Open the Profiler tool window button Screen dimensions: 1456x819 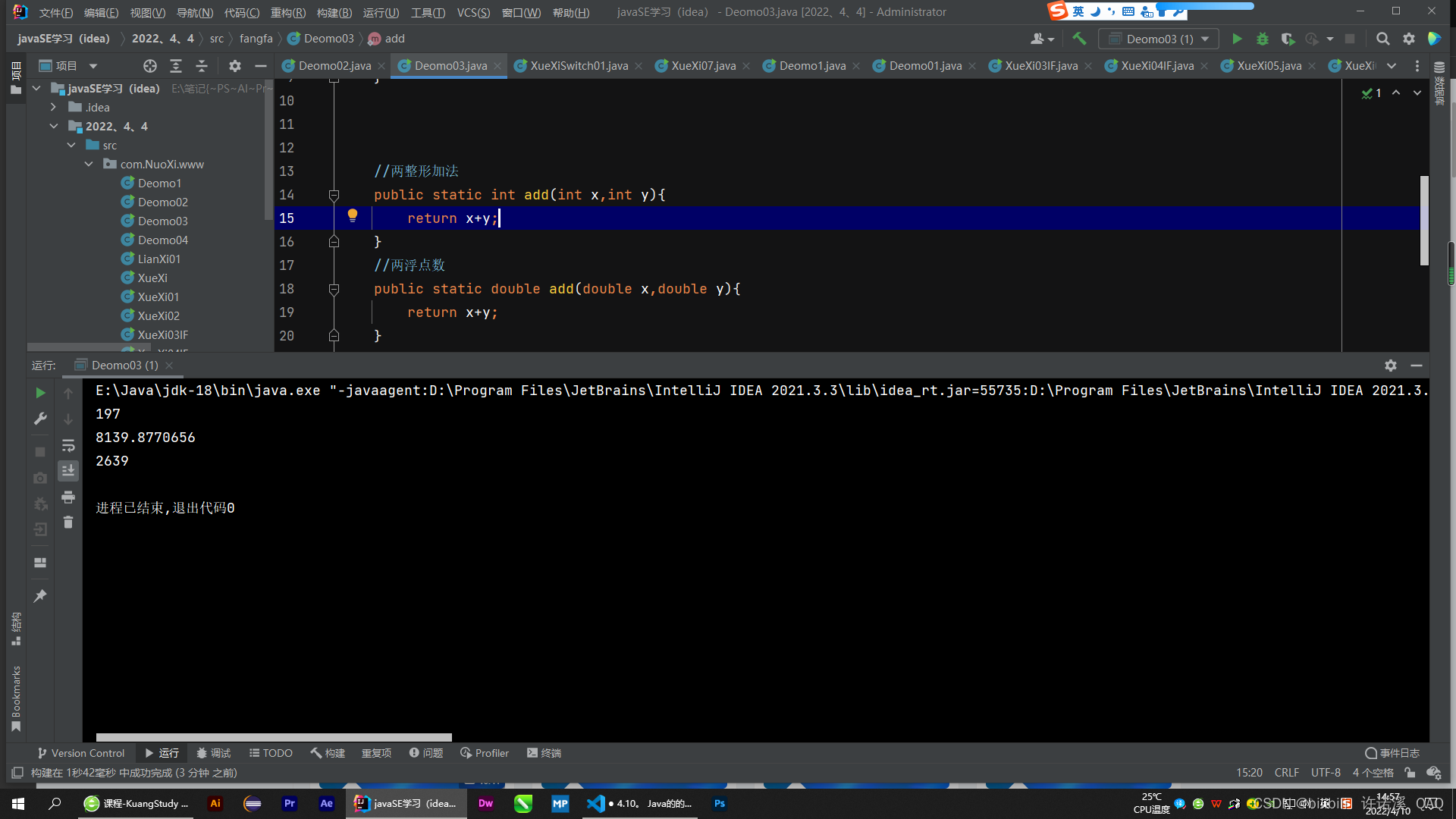484,753
